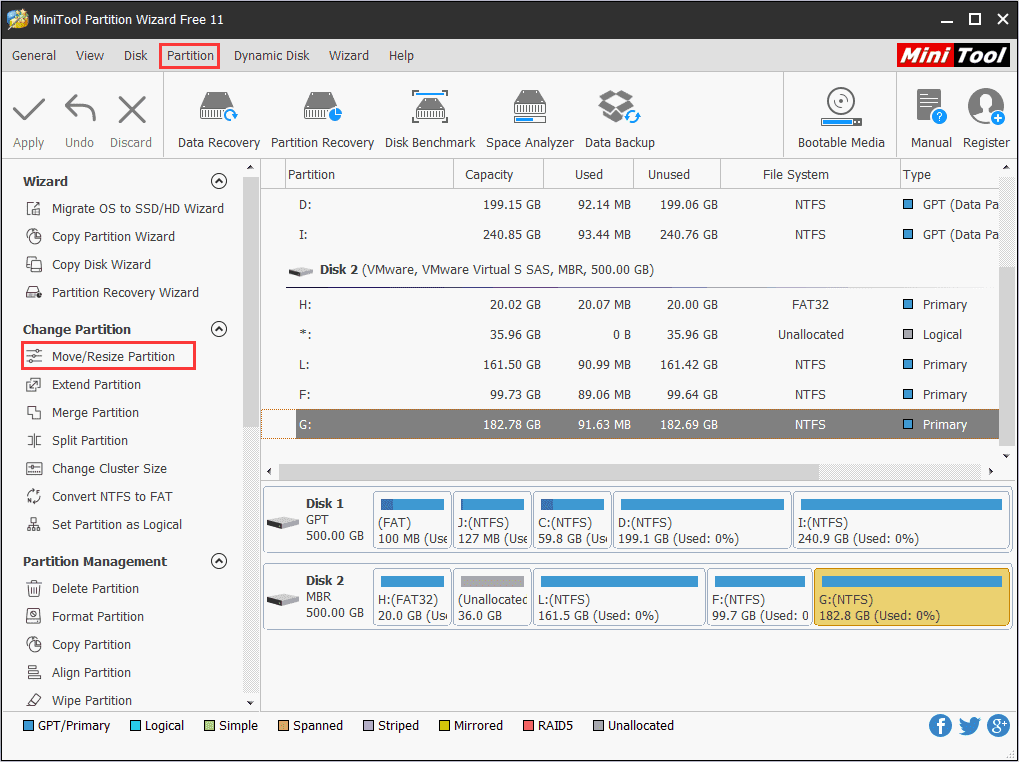Choose Move/Resize Partition in sidebar

click(x=109, y=356)
